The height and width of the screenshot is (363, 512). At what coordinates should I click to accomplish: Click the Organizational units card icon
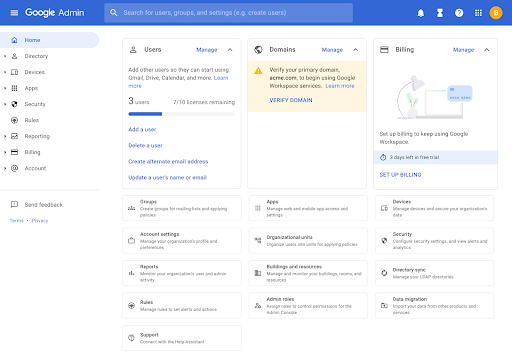point(258,240)
